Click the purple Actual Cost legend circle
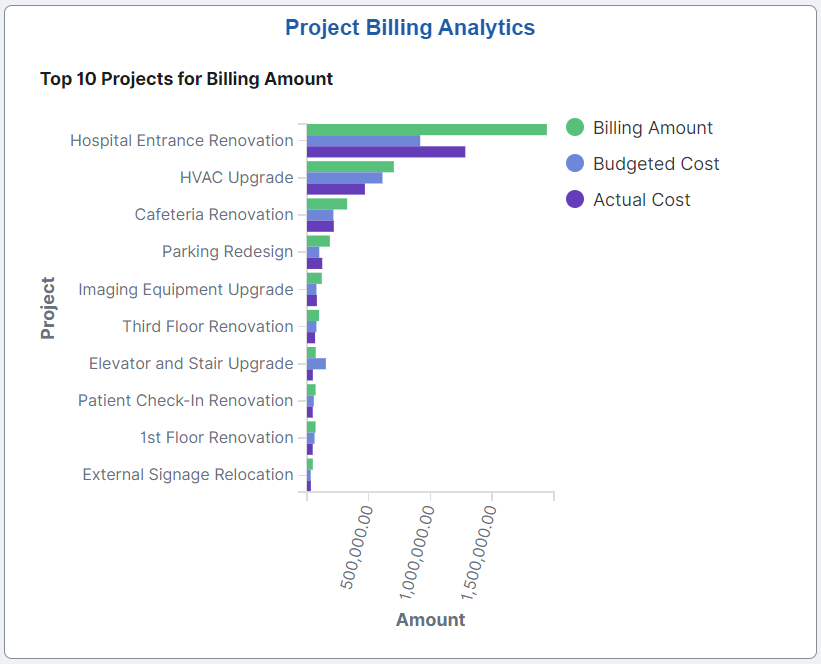Viewport: 821px width, 664px height. coord(574,199)
